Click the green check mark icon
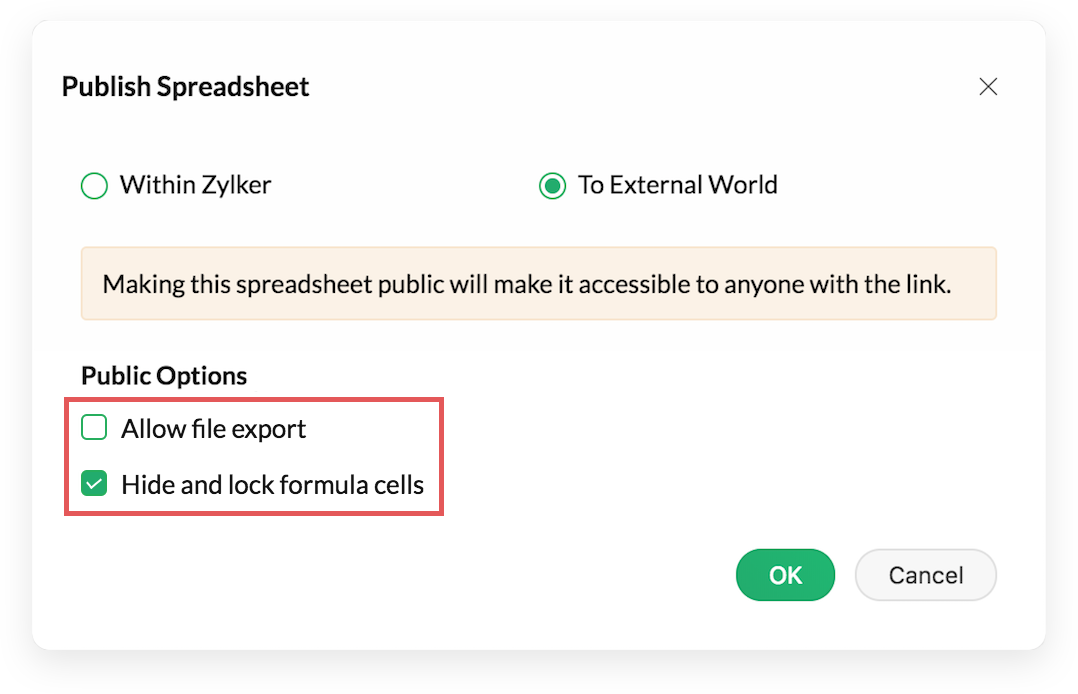 (94, 485)
